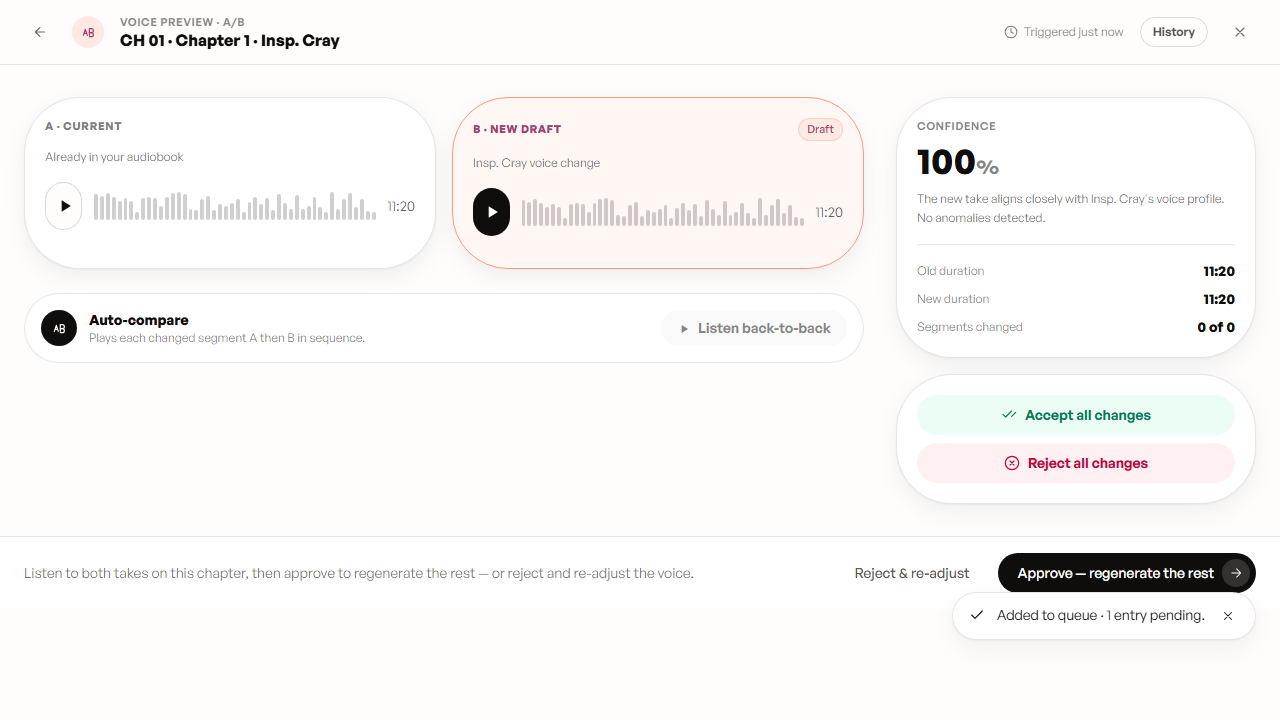
Task: Choose Reject & re-adjust
Action: [912, 573]
